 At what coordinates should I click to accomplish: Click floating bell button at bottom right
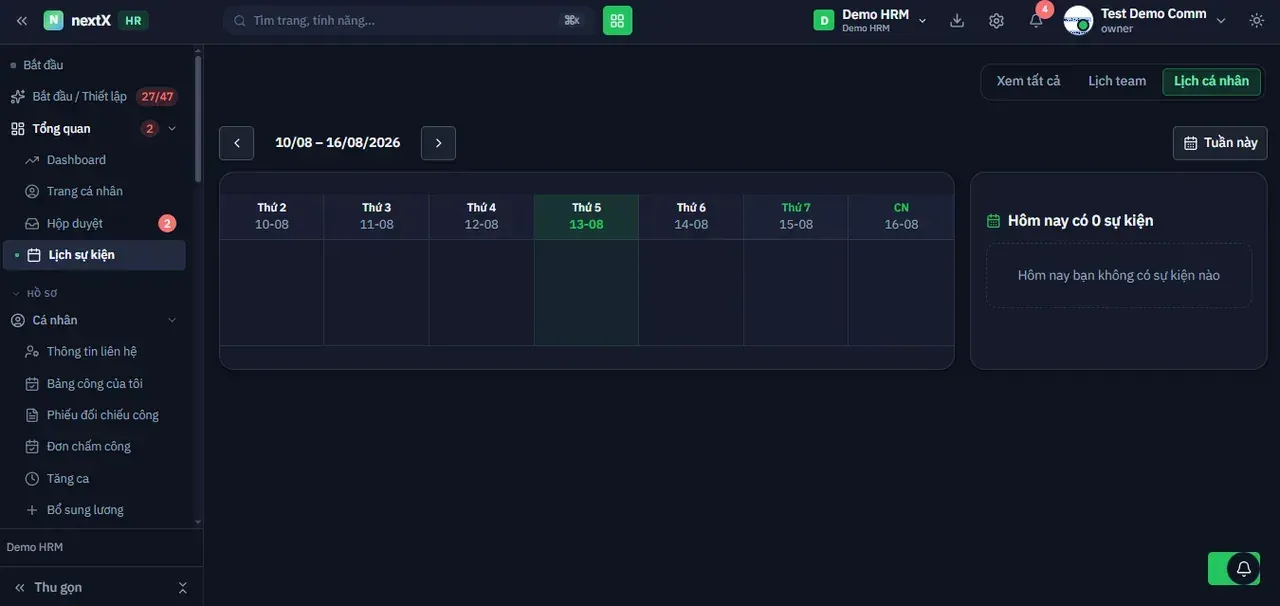tap(1243, 568)
